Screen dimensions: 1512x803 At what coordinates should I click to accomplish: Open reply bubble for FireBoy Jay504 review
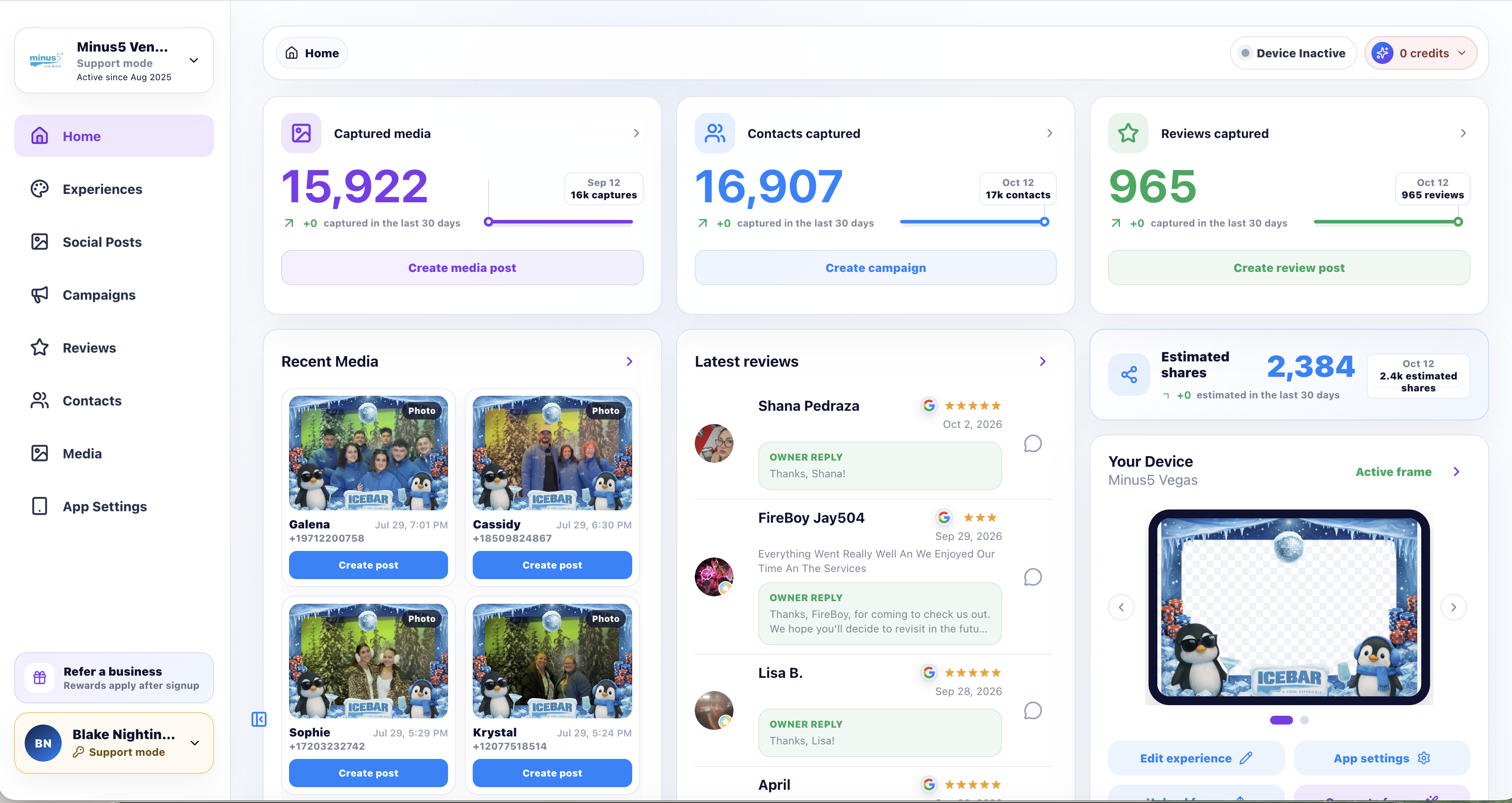point(1033,577)
